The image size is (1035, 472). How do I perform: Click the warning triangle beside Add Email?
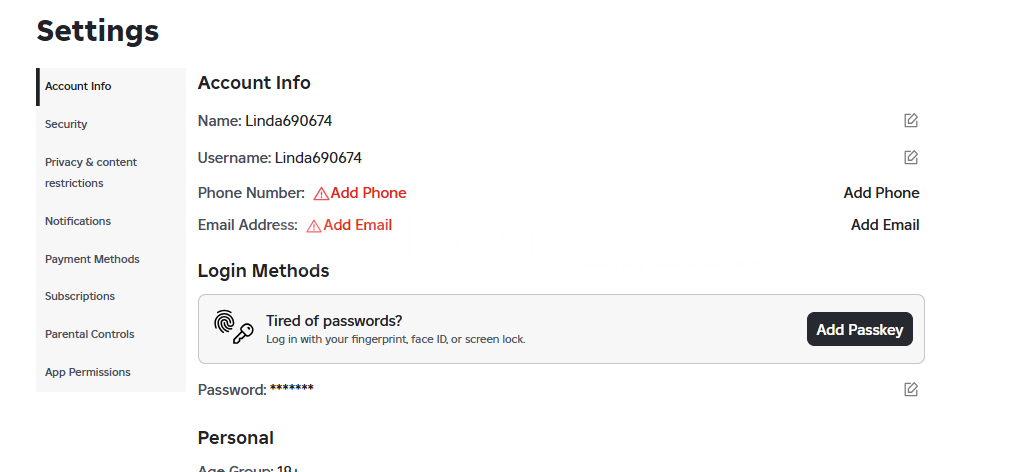[x=314, y=226]
